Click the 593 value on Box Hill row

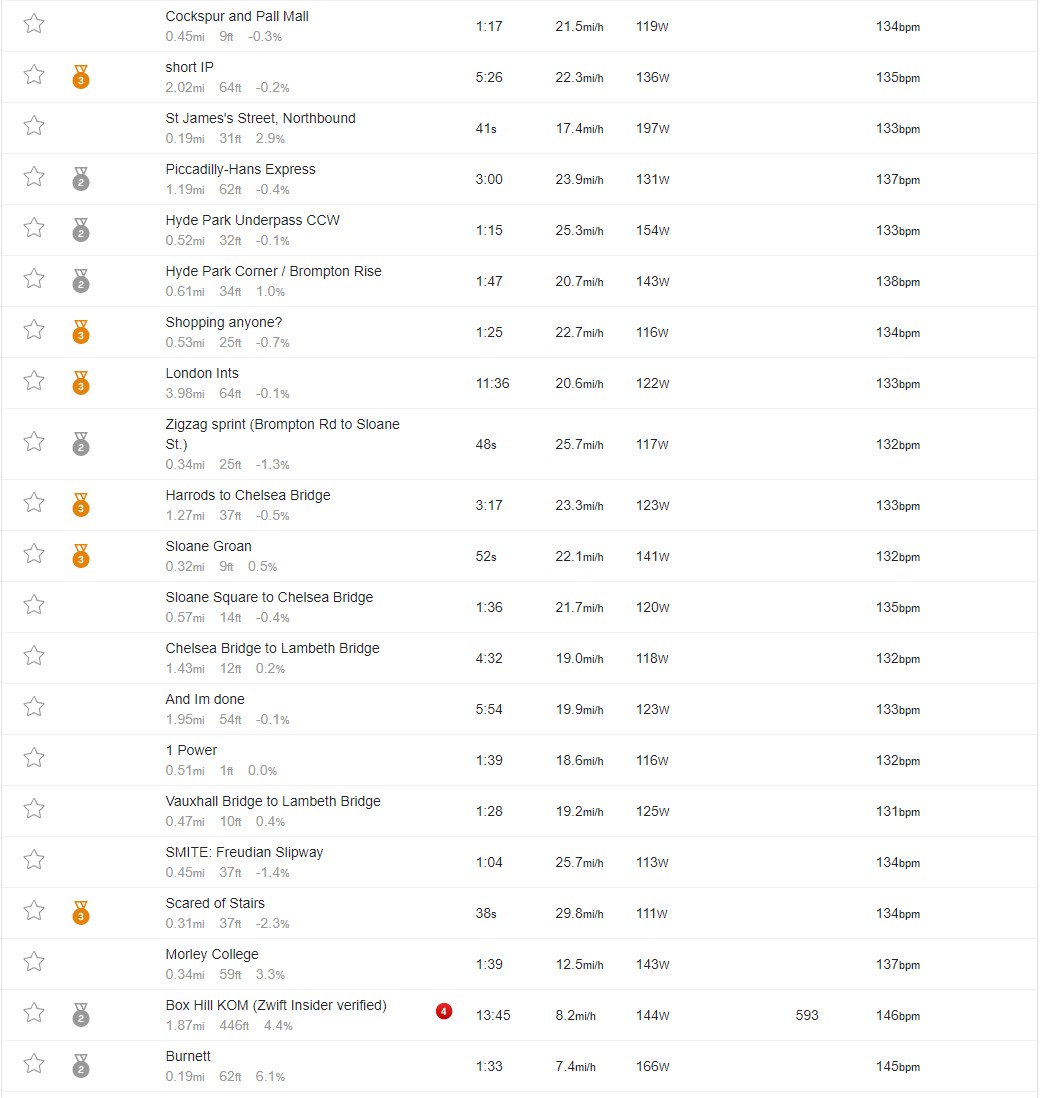pos(807,1015)
